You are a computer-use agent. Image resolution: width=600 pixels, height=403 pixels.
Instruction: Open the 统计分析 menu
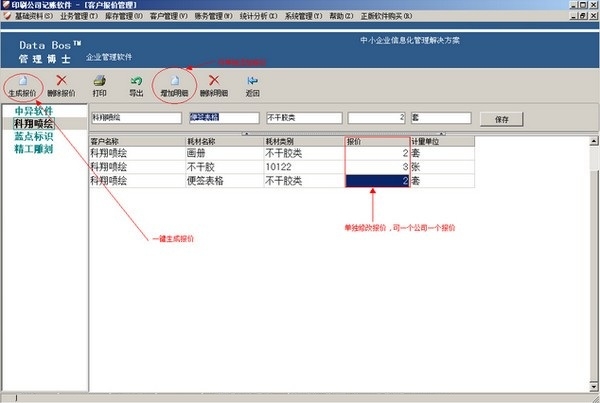pos(258,16)
